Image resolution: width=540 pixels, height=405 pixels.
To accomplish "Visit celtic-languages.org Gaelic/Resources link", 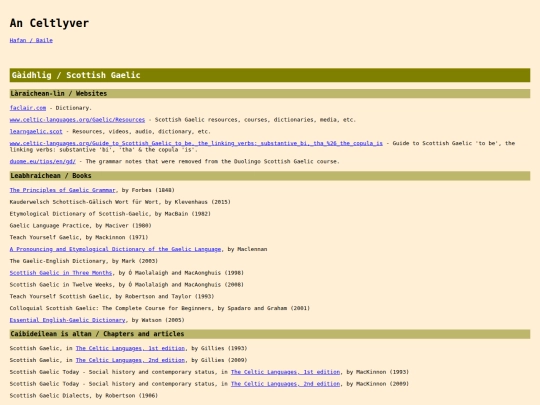I will pos(77,120).
